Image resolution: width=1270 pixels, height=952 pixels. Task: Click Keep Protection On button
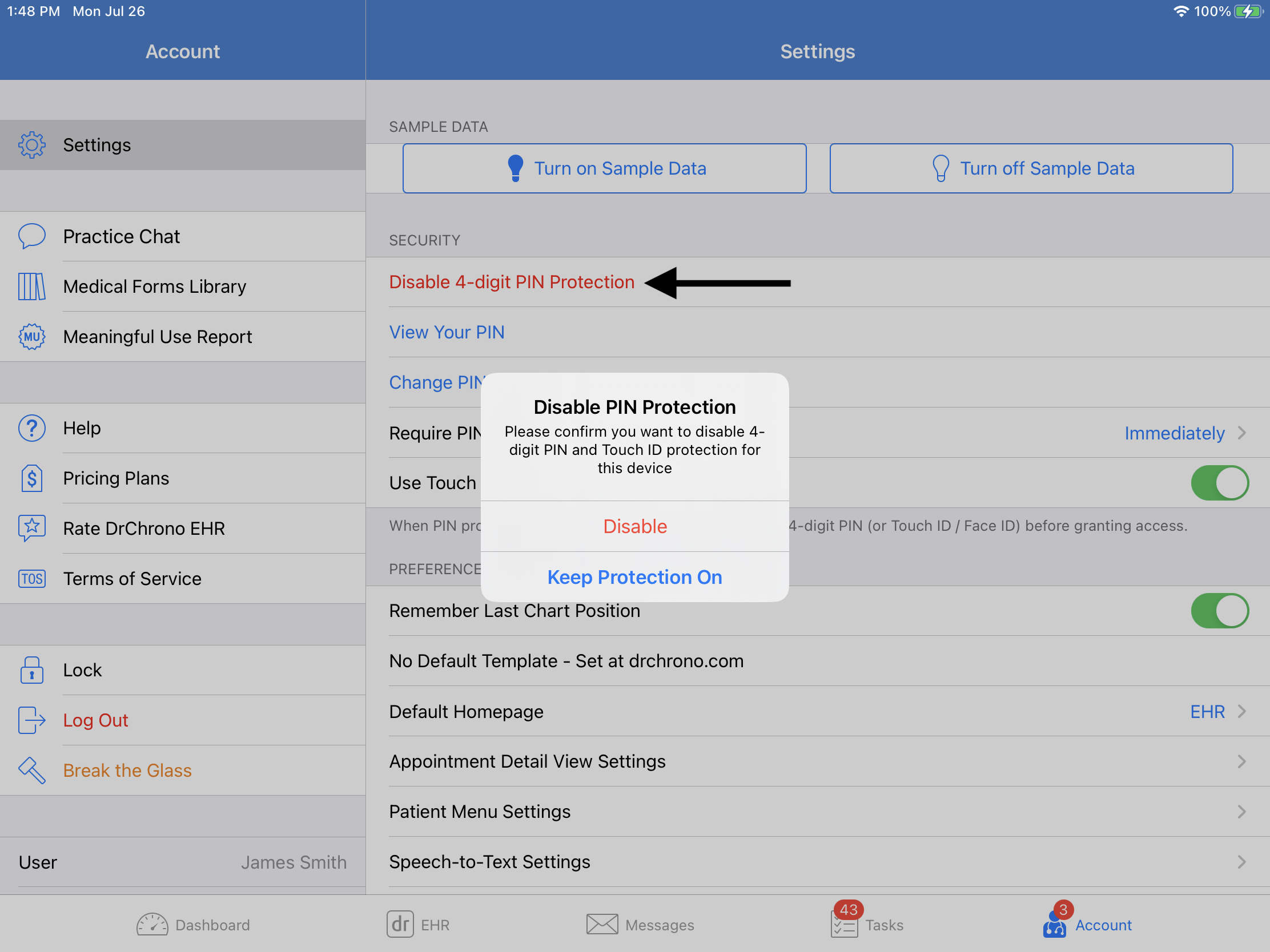tap(634, 576)
